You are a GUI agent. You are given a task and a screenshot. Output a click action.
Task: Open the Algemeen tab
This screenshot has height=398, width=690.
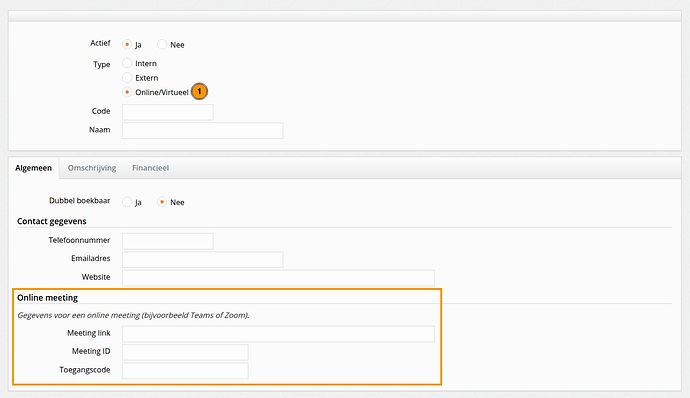tap(33, 168)
